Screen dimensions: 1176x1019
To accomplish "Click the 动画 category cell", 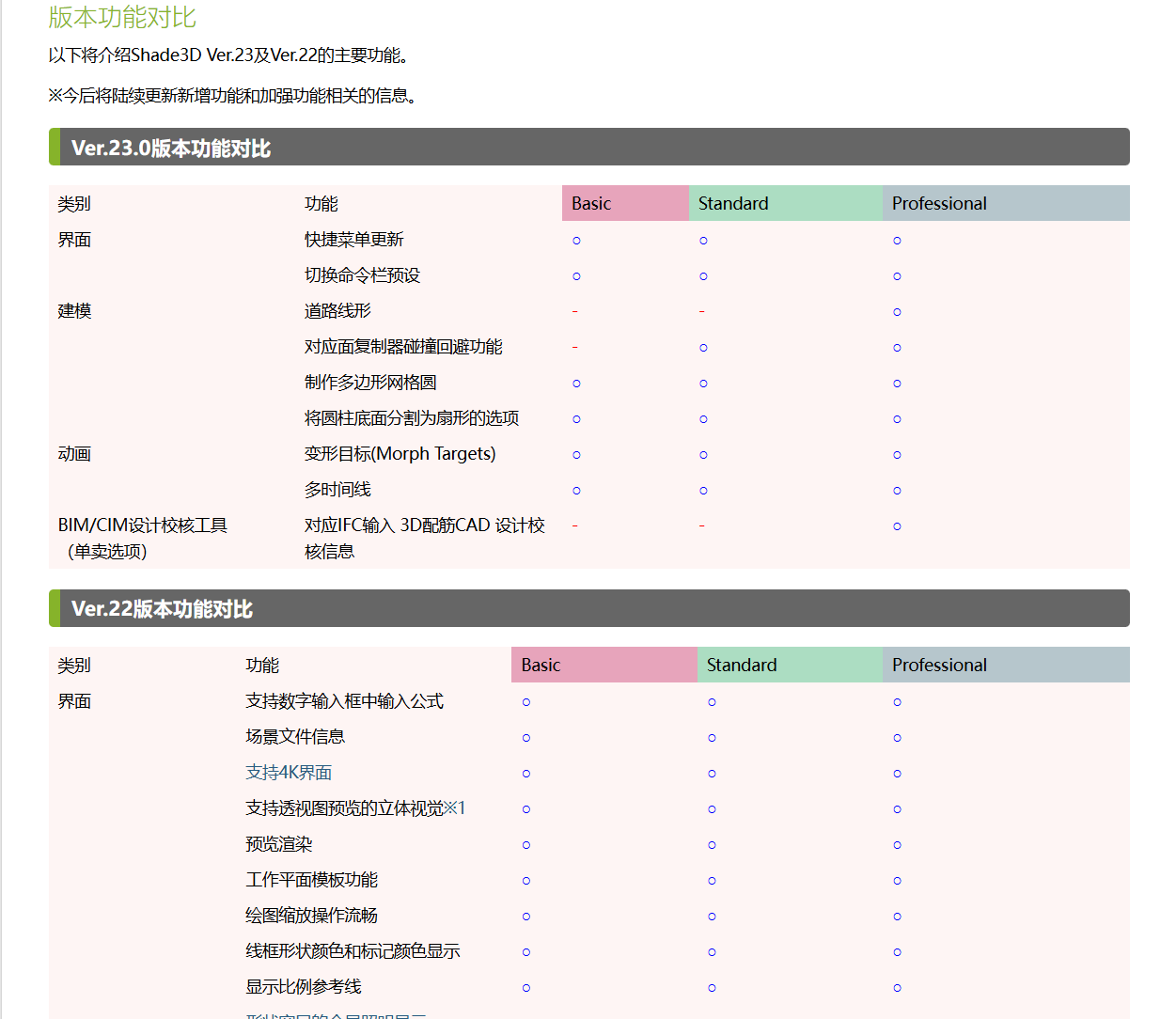I will pos(74,454).
